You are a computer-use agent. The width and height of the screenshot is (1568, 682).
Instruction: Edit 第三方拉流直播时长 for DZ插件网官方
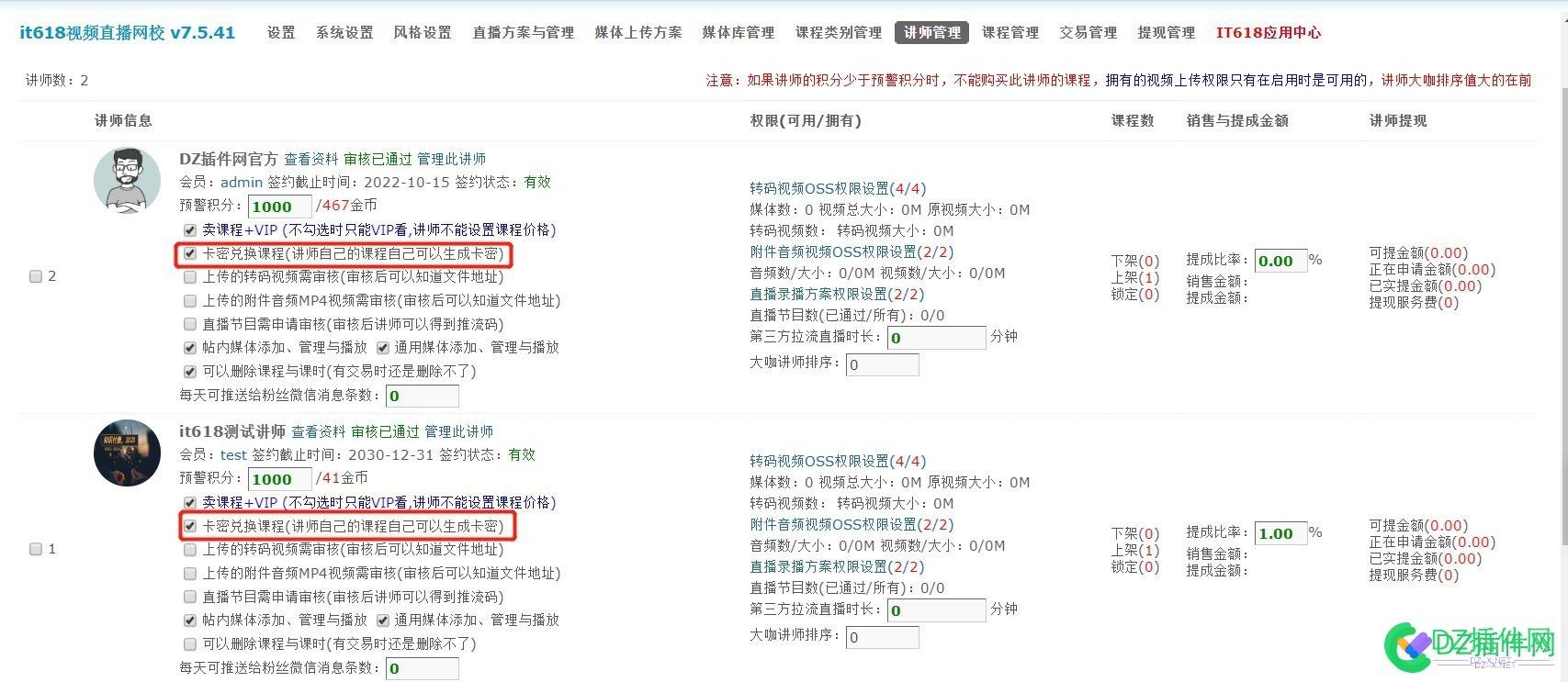tap(936, 338)
